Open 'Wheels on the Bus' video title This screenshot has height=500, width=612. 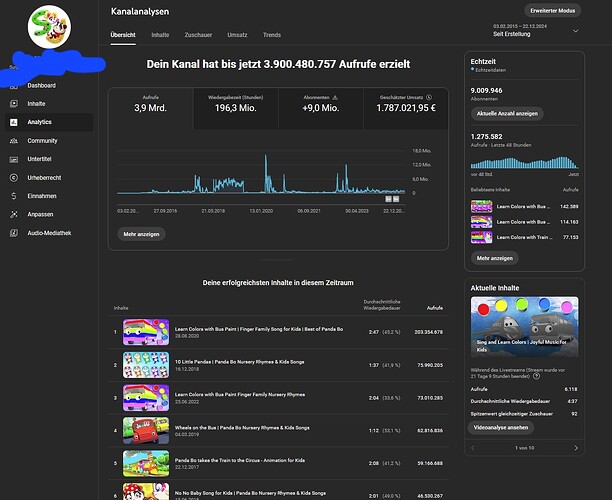[x=242, y=428]
